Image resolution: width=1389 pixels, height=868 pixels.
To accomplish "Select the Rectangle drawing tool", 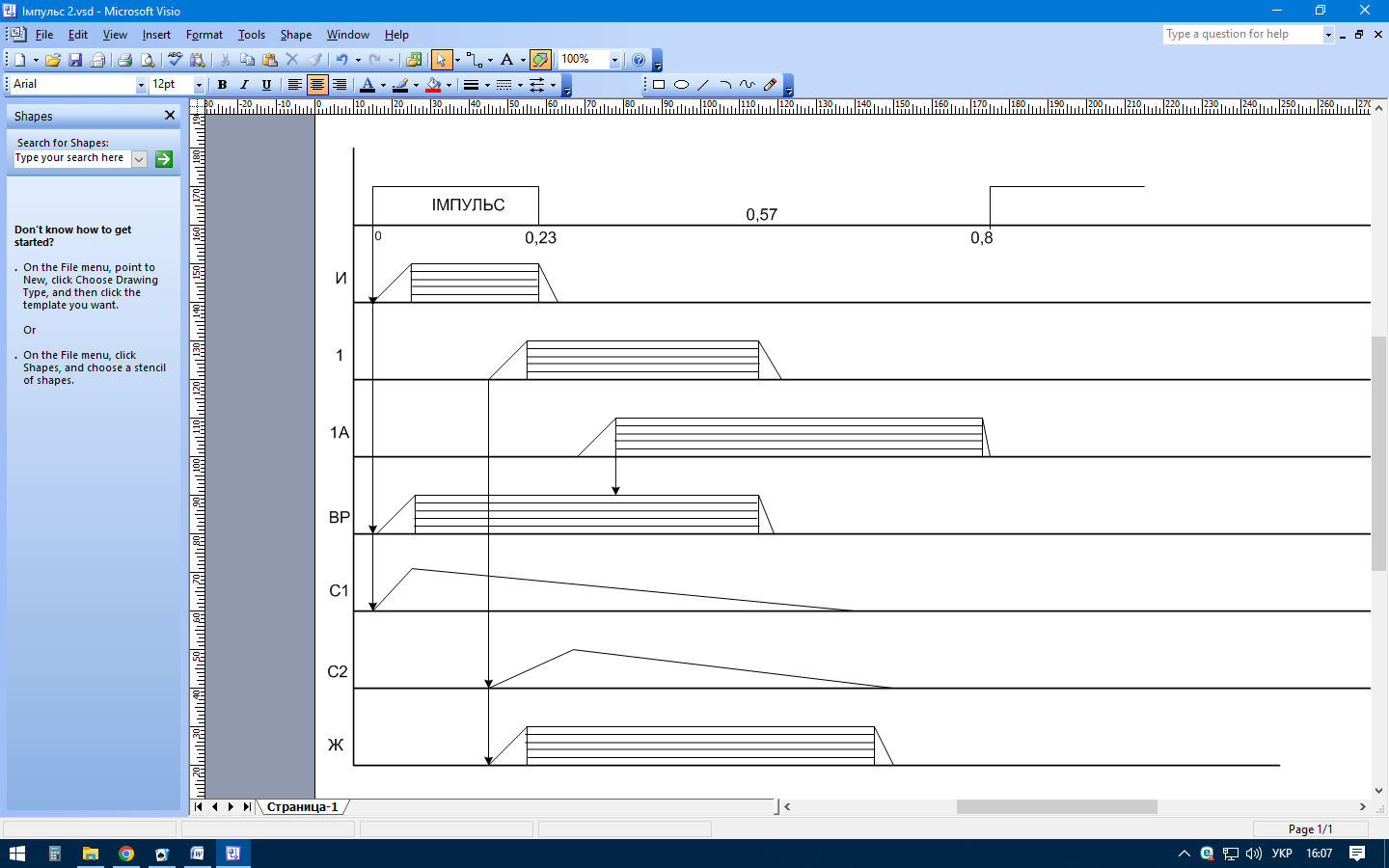I will click(x=659, y=85).
